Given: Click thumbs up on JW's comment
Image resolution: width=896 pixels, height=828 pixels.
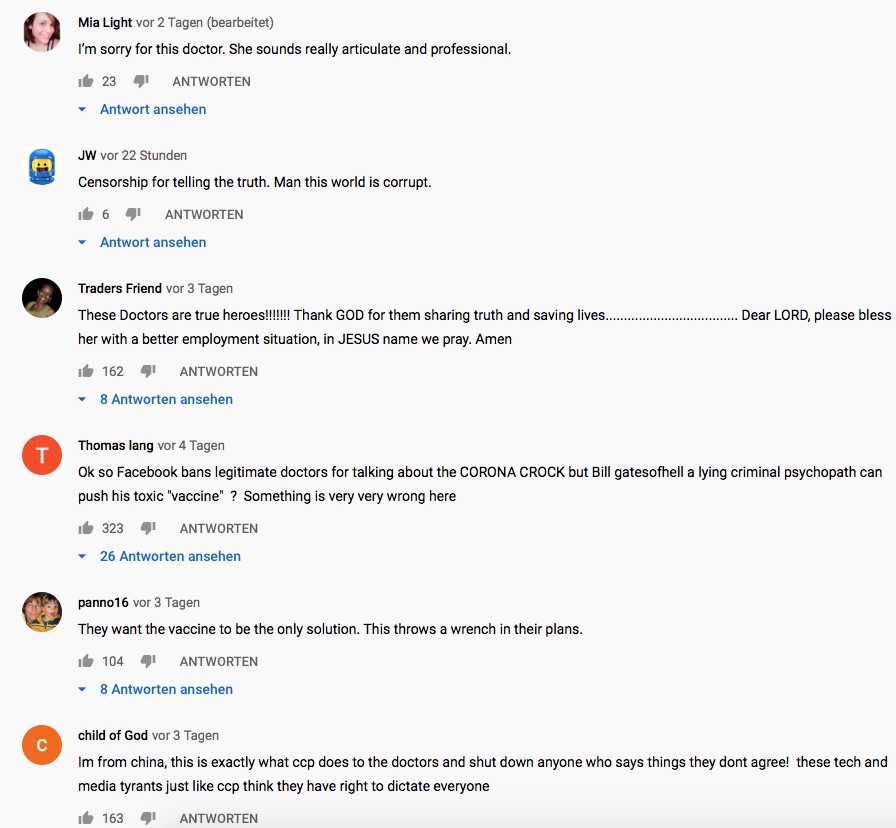Looking at the screenshot, I should click(x=86, y=214).
